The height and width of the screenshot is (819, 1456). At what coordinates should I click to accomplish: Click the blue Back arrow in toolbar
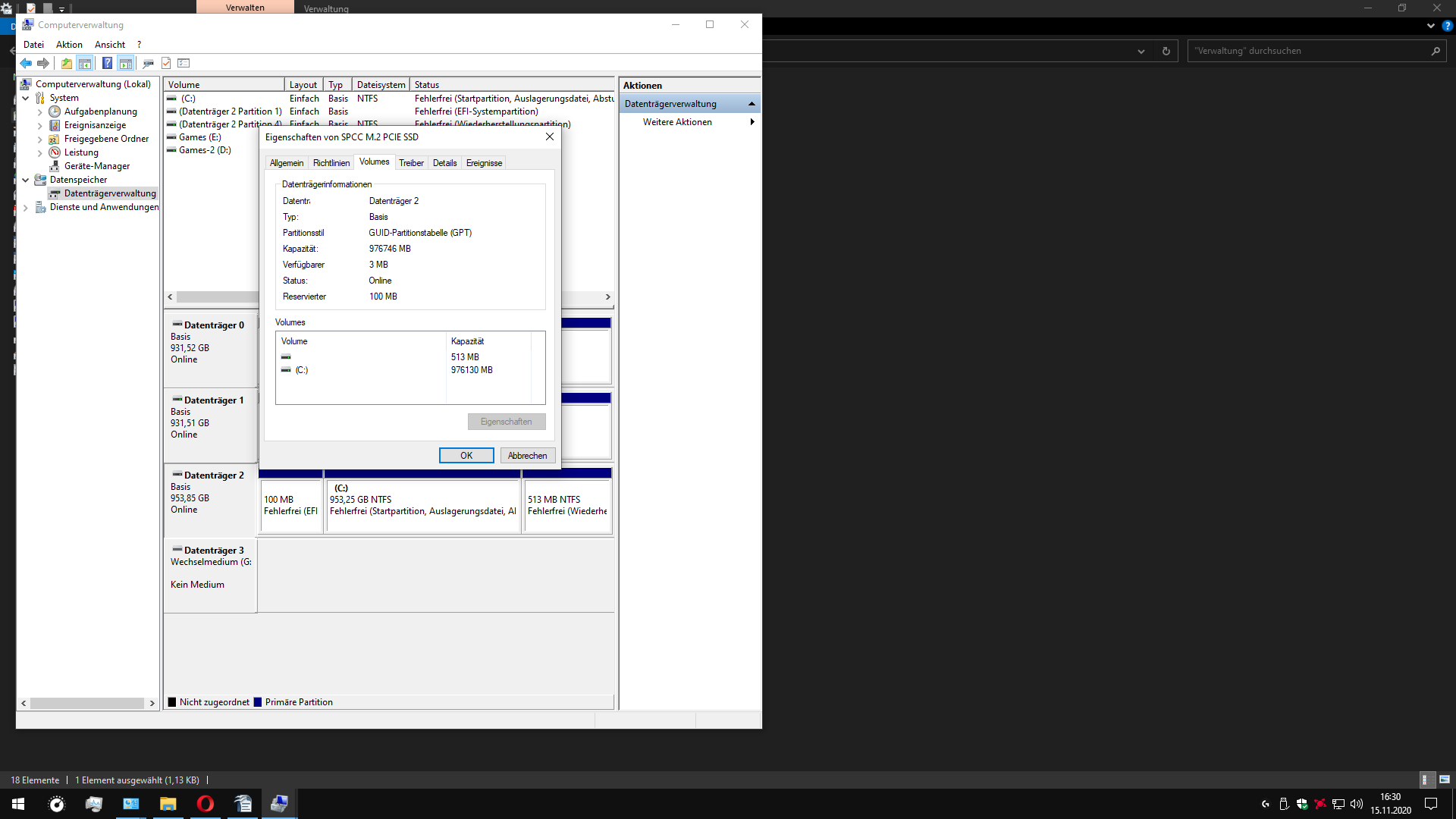point(26,64)
